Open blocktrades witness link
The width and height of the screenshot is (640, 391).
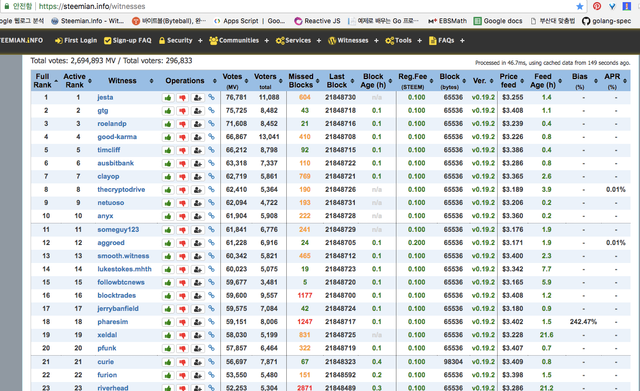(x=117, y=295)
